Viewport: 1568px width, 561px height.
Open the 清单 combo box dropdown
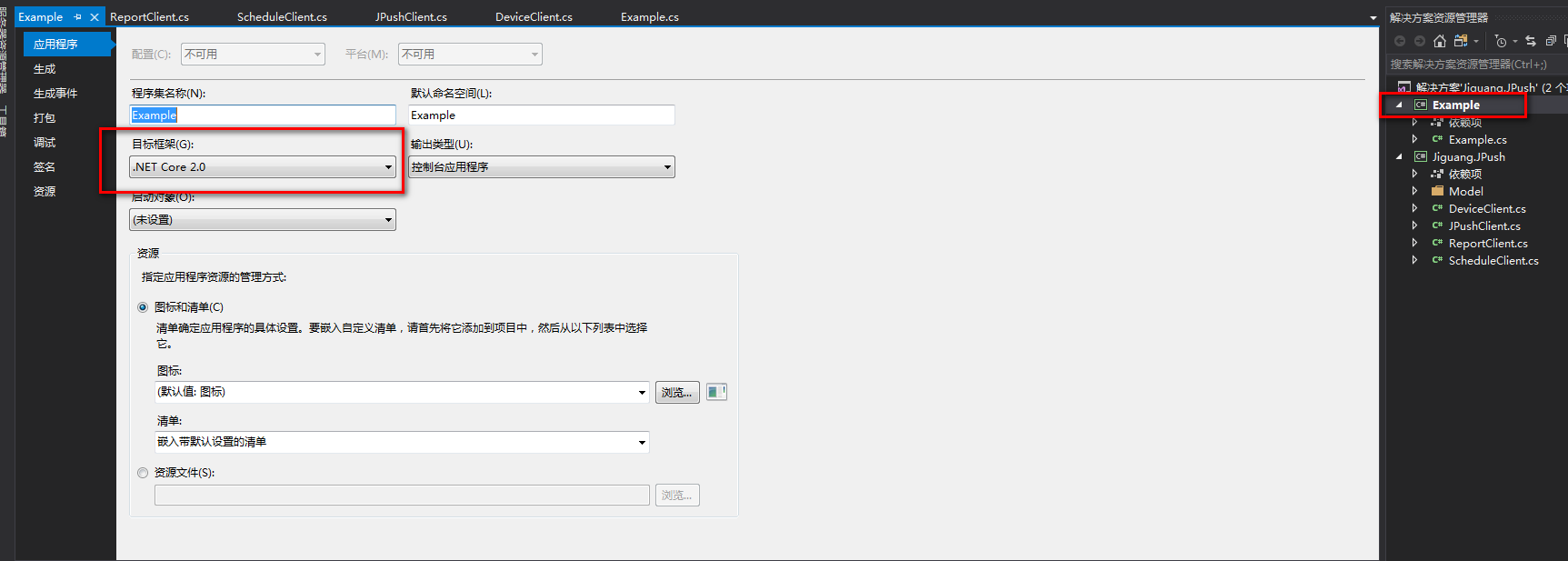click(x=643, y=443)
